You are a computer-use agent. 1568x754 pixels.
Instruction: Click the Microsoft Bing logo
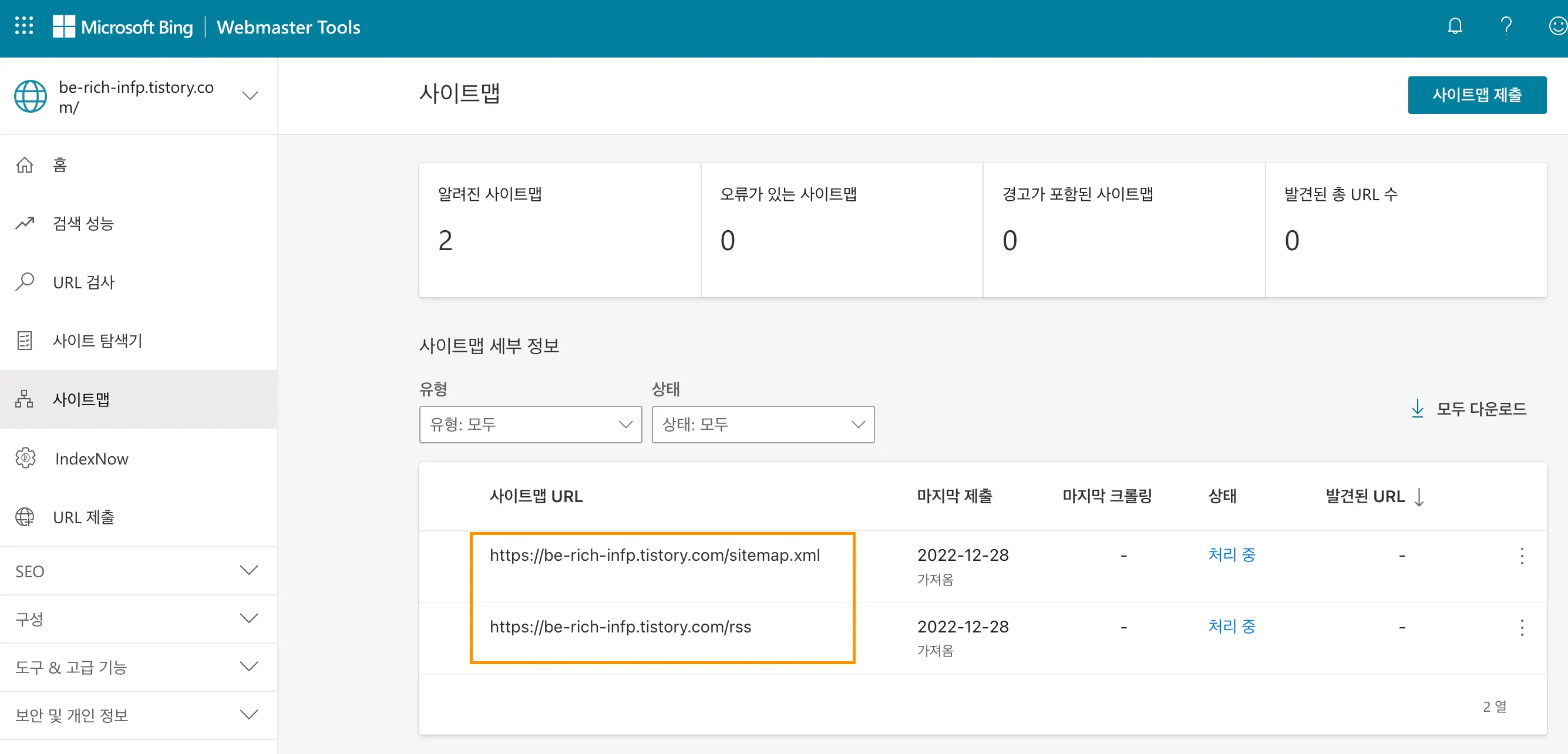123,27
